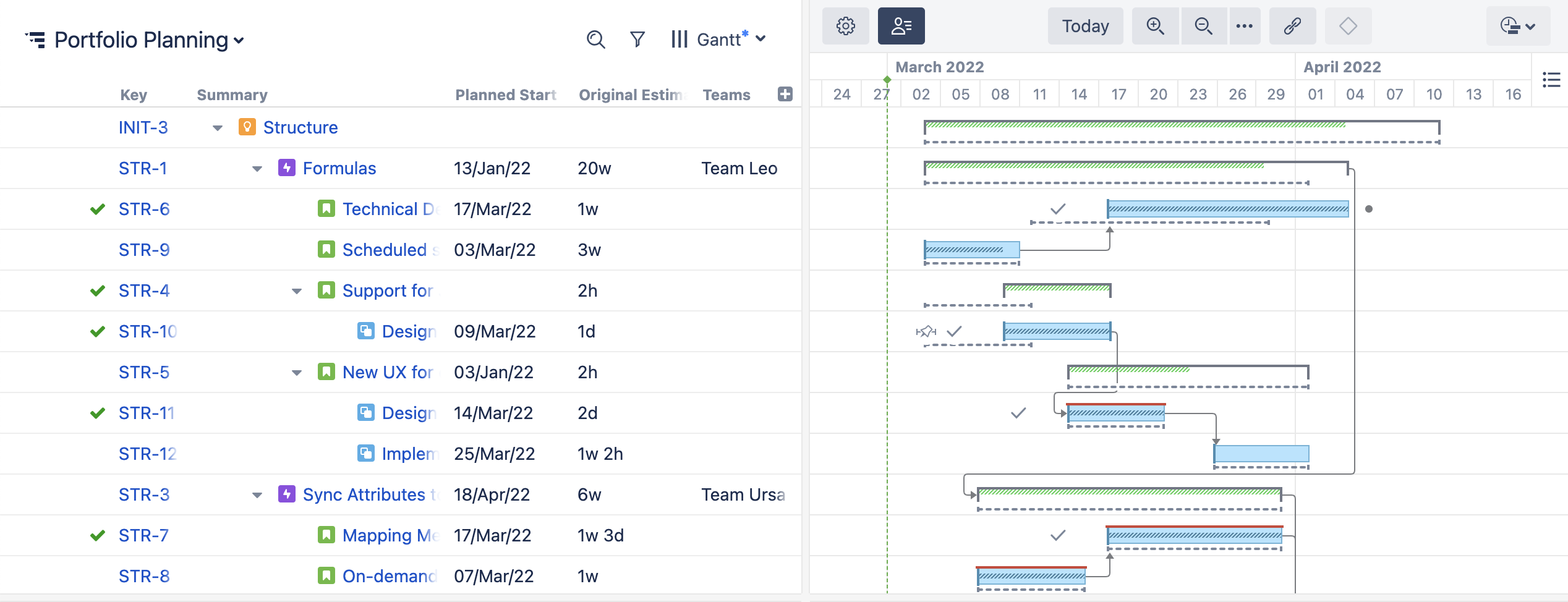Screen dimensions: 1568x602
Task: Open the more options ellipsis menu
Action: (1245, 26)
